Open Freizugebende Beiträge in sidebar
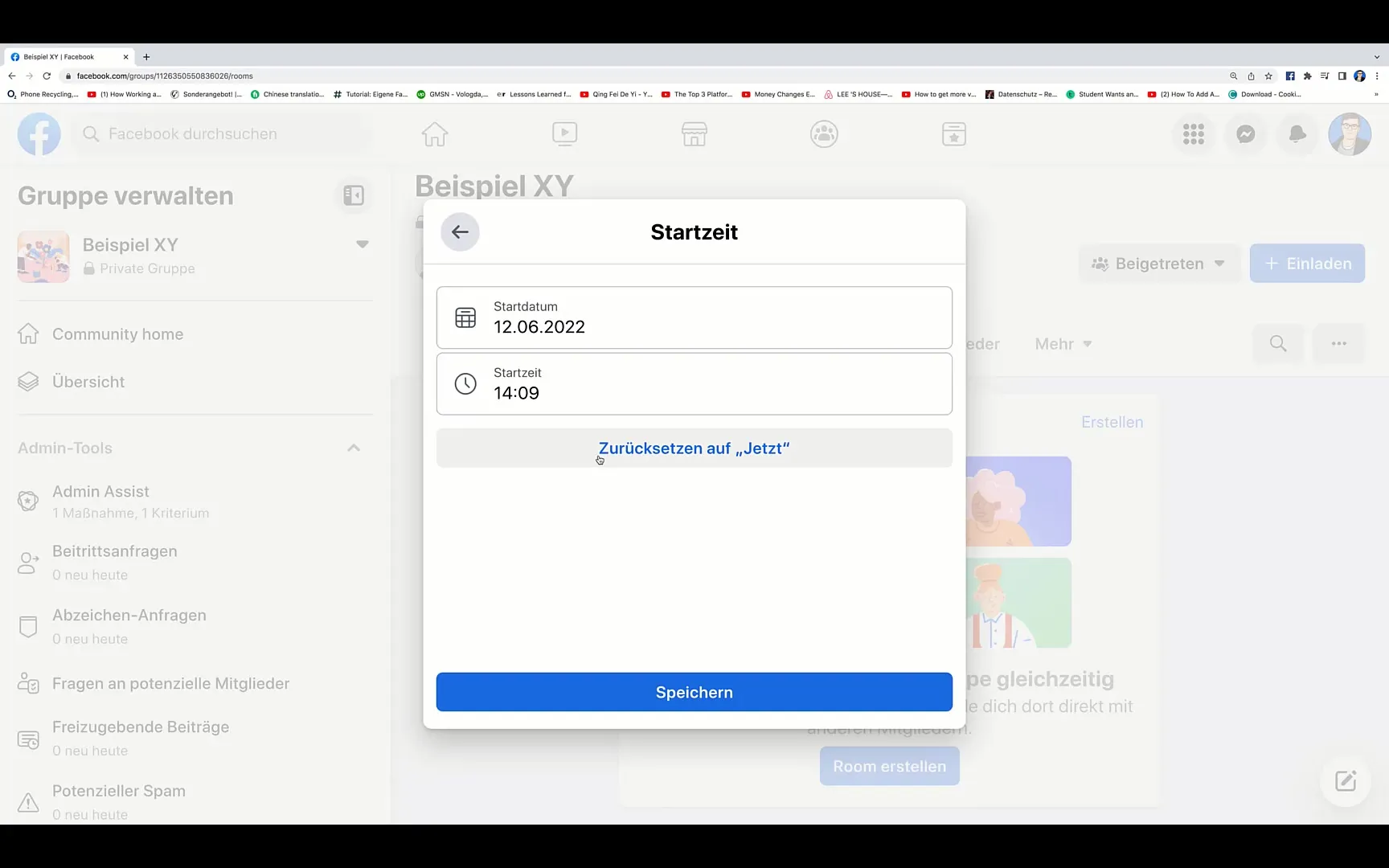Image resolution: width=1389 pixels, height=868 pixels. [x=195, y=738]
